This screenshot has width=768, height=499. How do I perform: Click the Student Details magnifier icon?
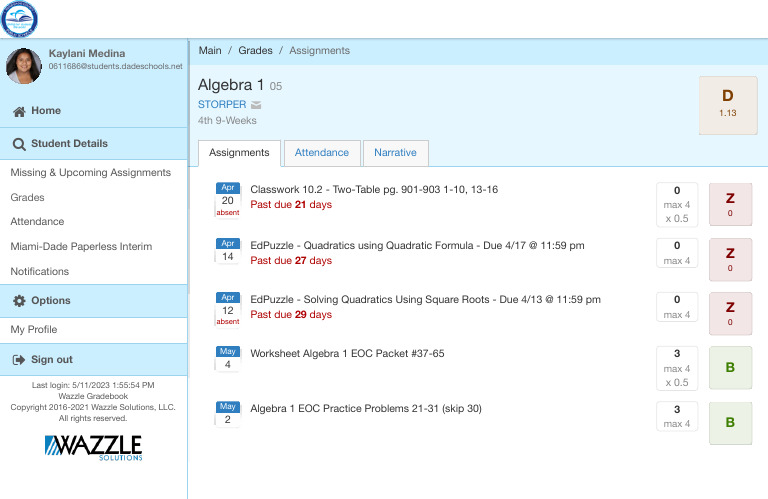click(x=19, y=144)
